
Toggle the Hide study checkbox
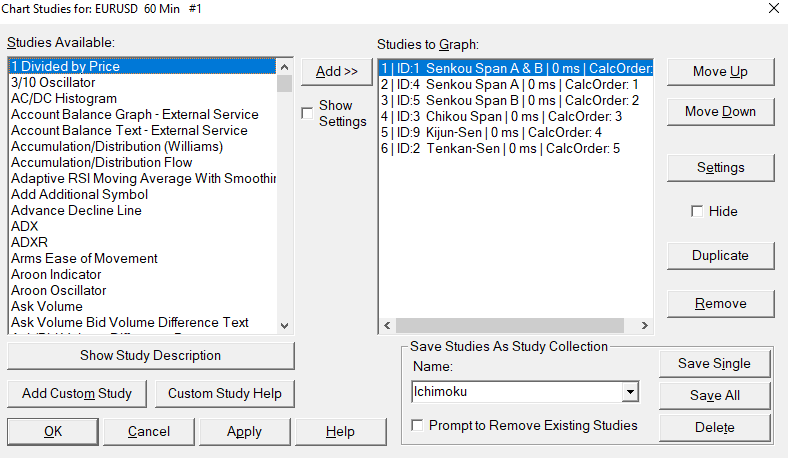[x=697, y=212]
